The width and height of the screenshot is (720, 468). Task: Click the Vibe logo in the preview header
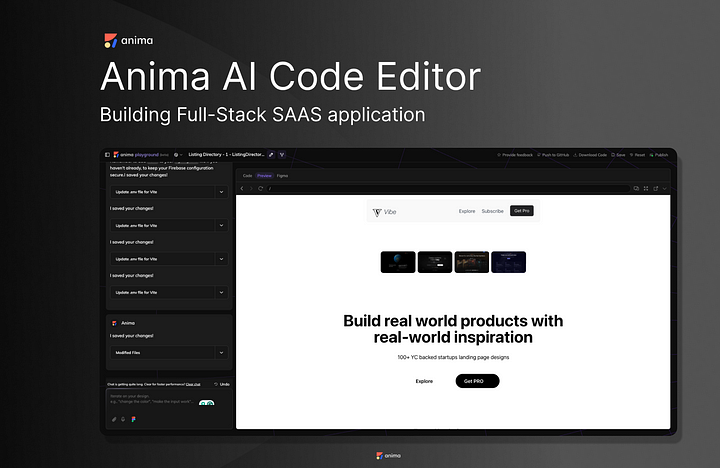[x=384, y=212]
